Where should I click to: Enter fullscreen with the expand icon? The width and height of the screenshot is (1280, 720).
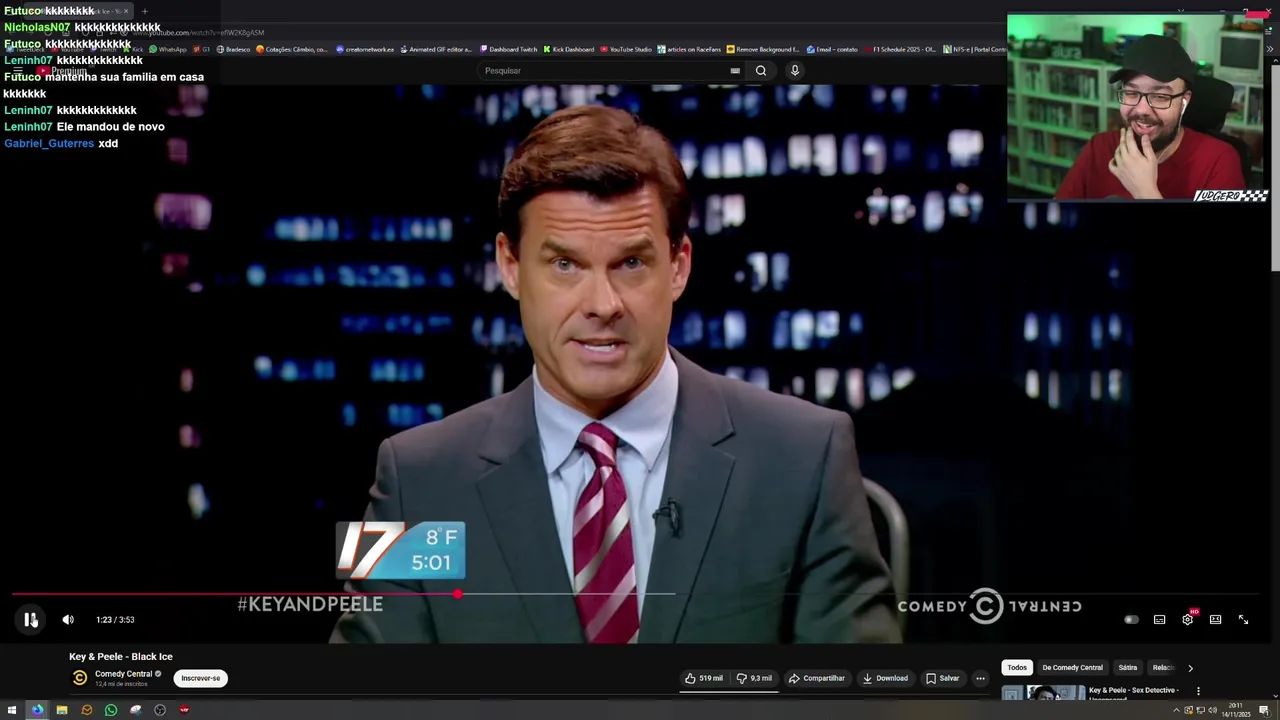pyautogui.click(x=1243, y=619)
